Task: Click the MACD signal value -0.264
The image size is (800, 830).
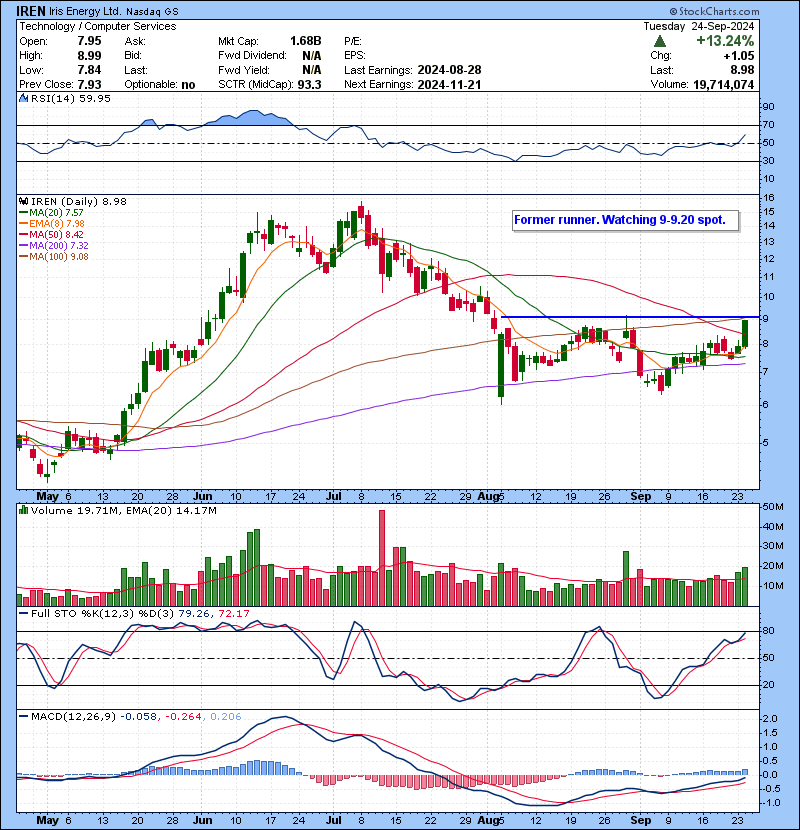Action: [184, 717]
